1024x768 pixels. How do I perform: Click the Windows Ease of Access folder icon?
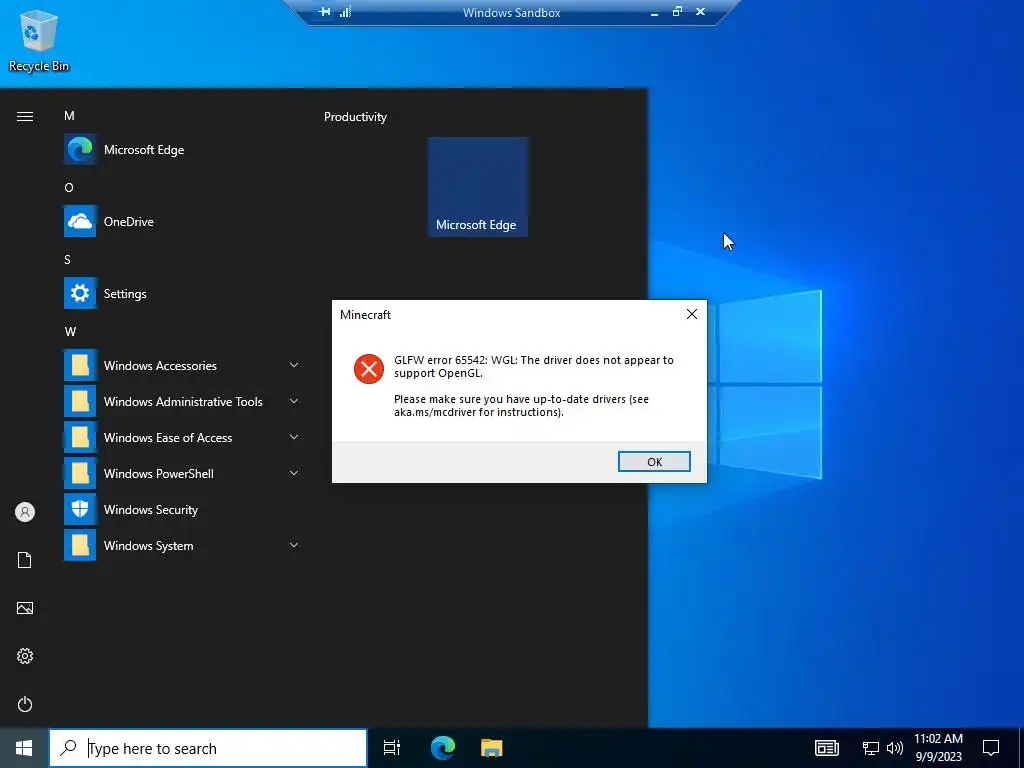click(80, 437)
